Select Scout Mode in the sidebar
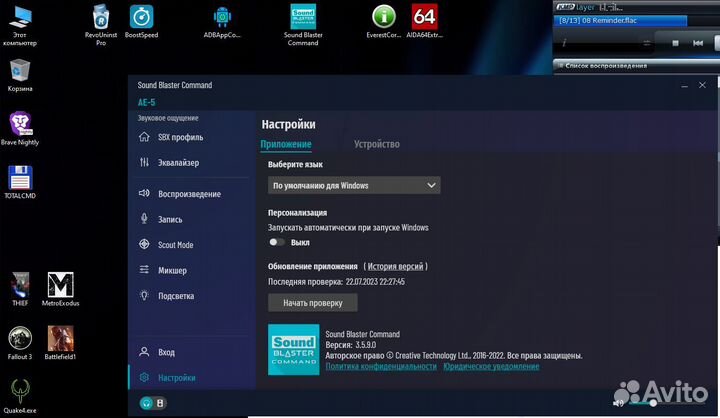 [x=175, y=245]
